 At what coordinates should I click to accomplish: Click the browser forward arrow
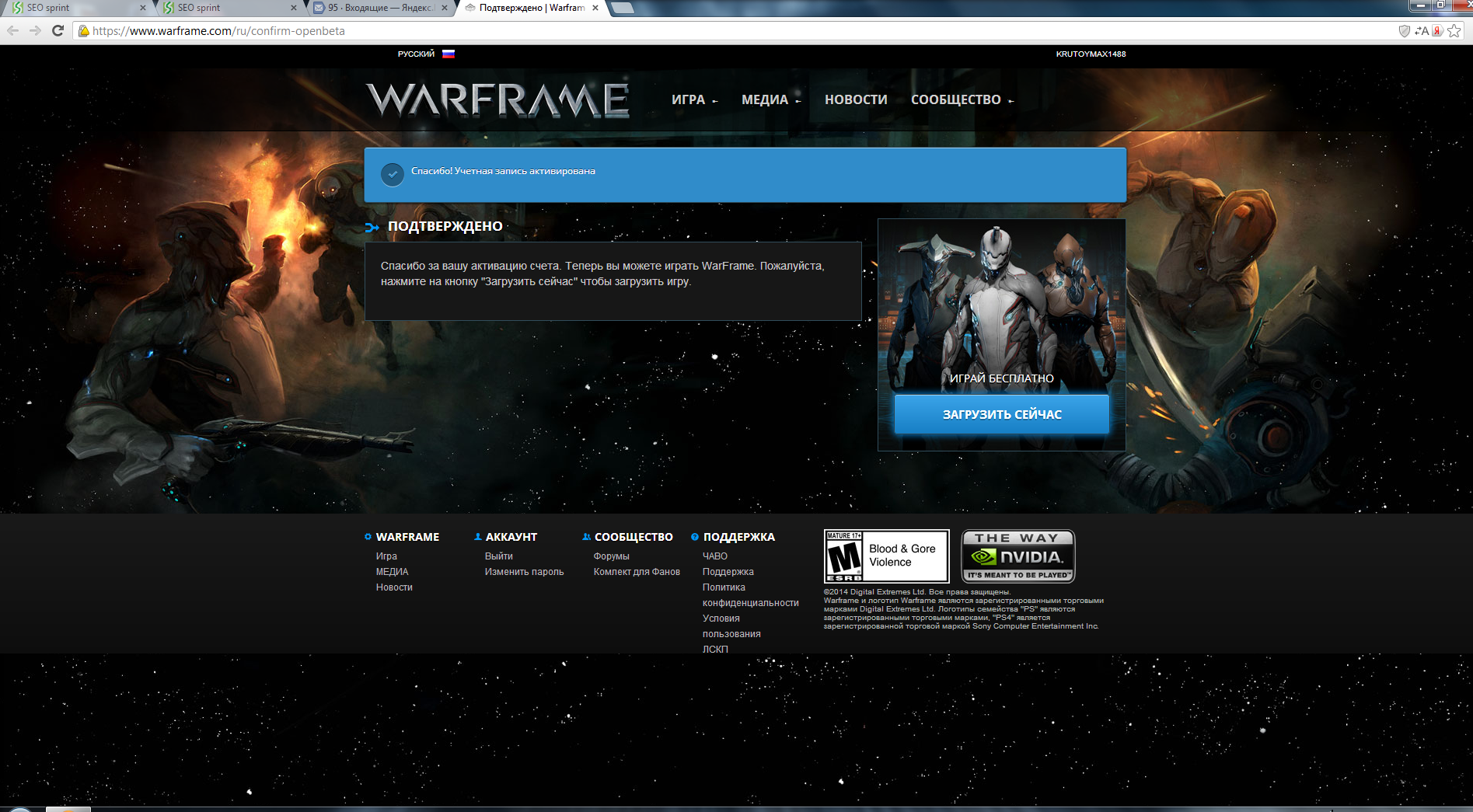pos(35,31)
